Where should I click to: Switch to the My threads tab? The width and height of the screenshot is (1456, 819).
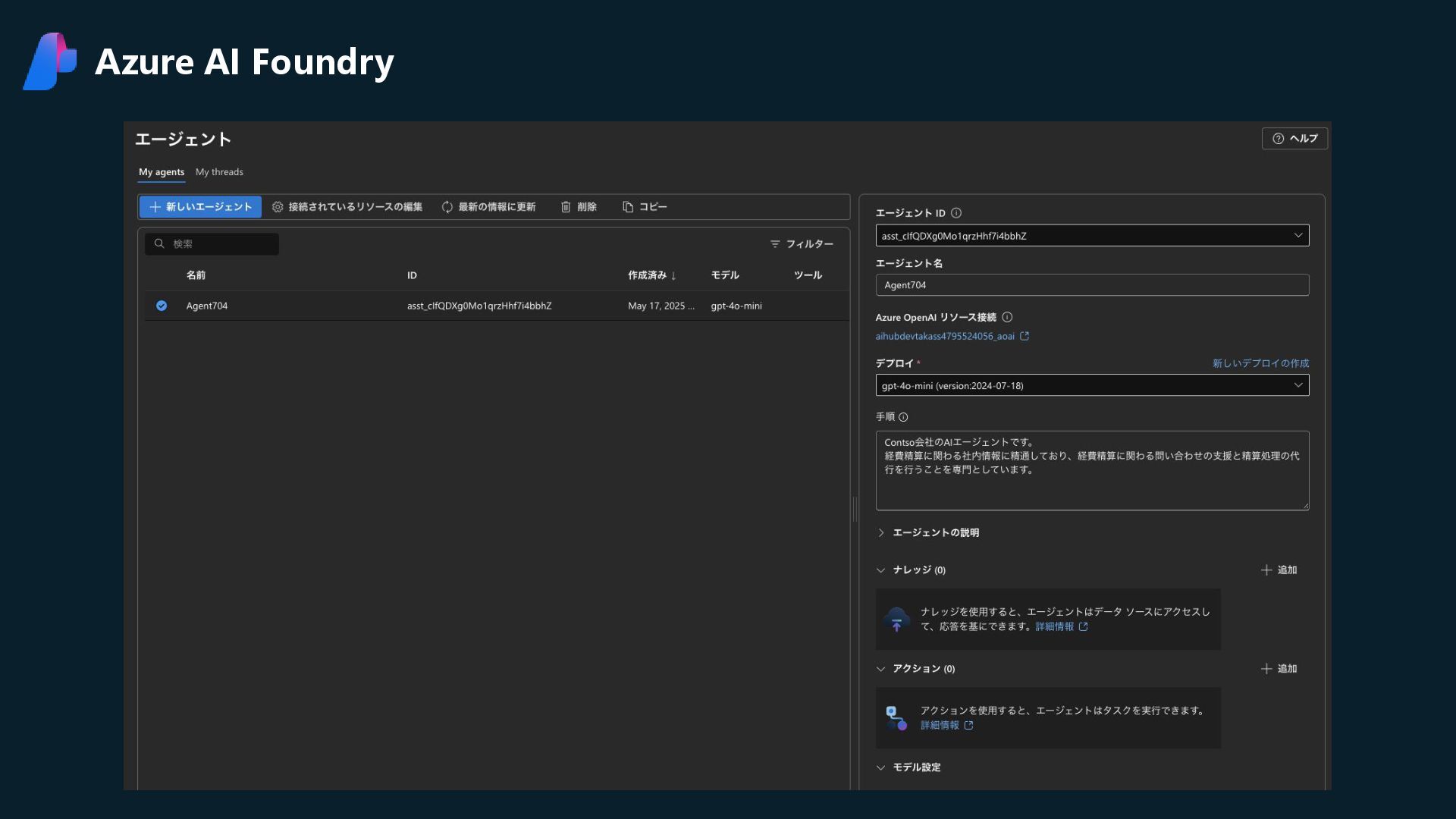pyautogui.click(x=219, y=172)
